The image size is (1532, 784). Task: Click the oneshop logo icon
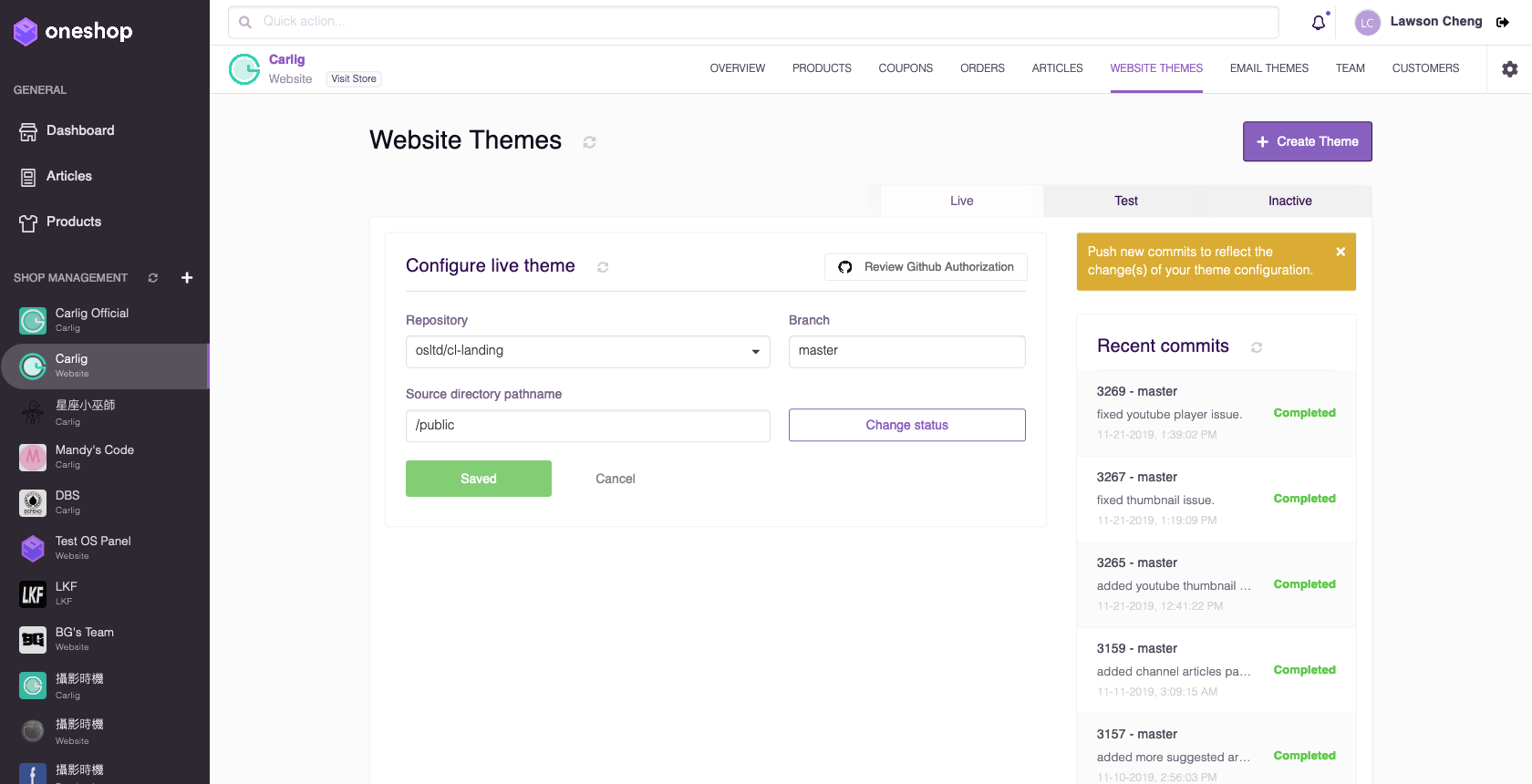tap(26, 32)
